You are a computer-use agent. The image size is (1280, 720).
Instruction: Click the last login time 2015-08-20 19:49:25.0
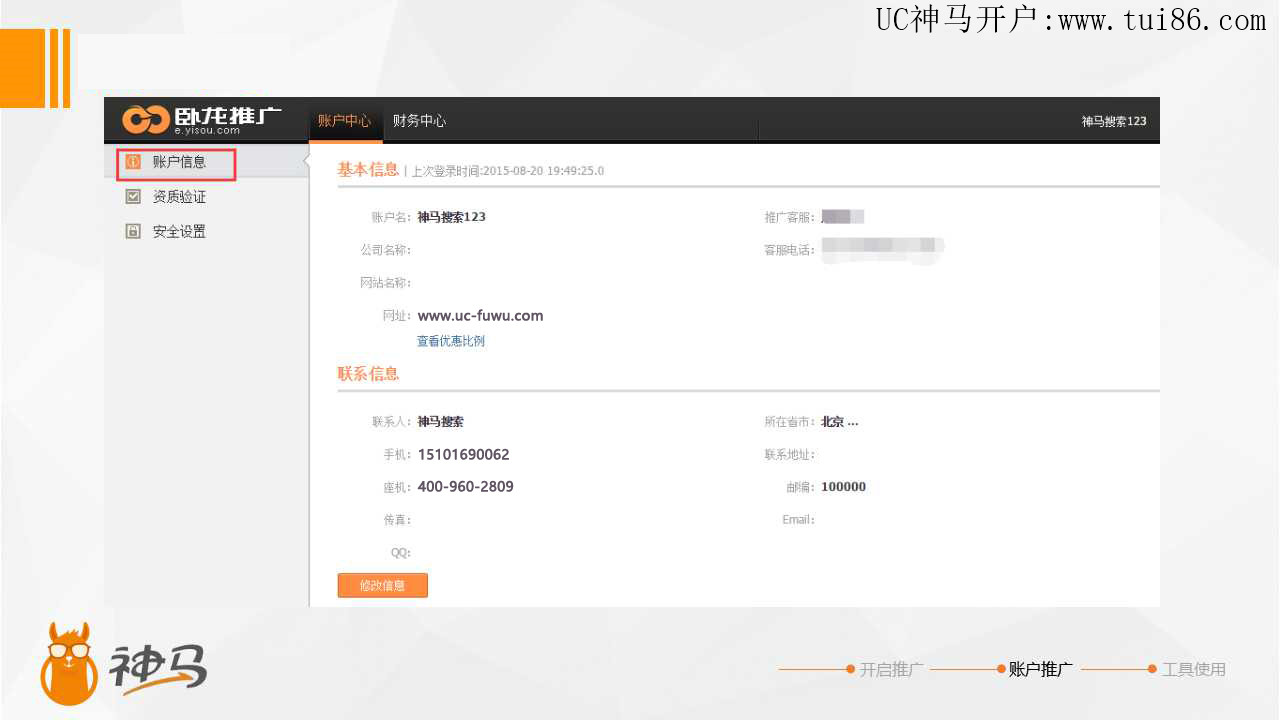click(544, 171)
